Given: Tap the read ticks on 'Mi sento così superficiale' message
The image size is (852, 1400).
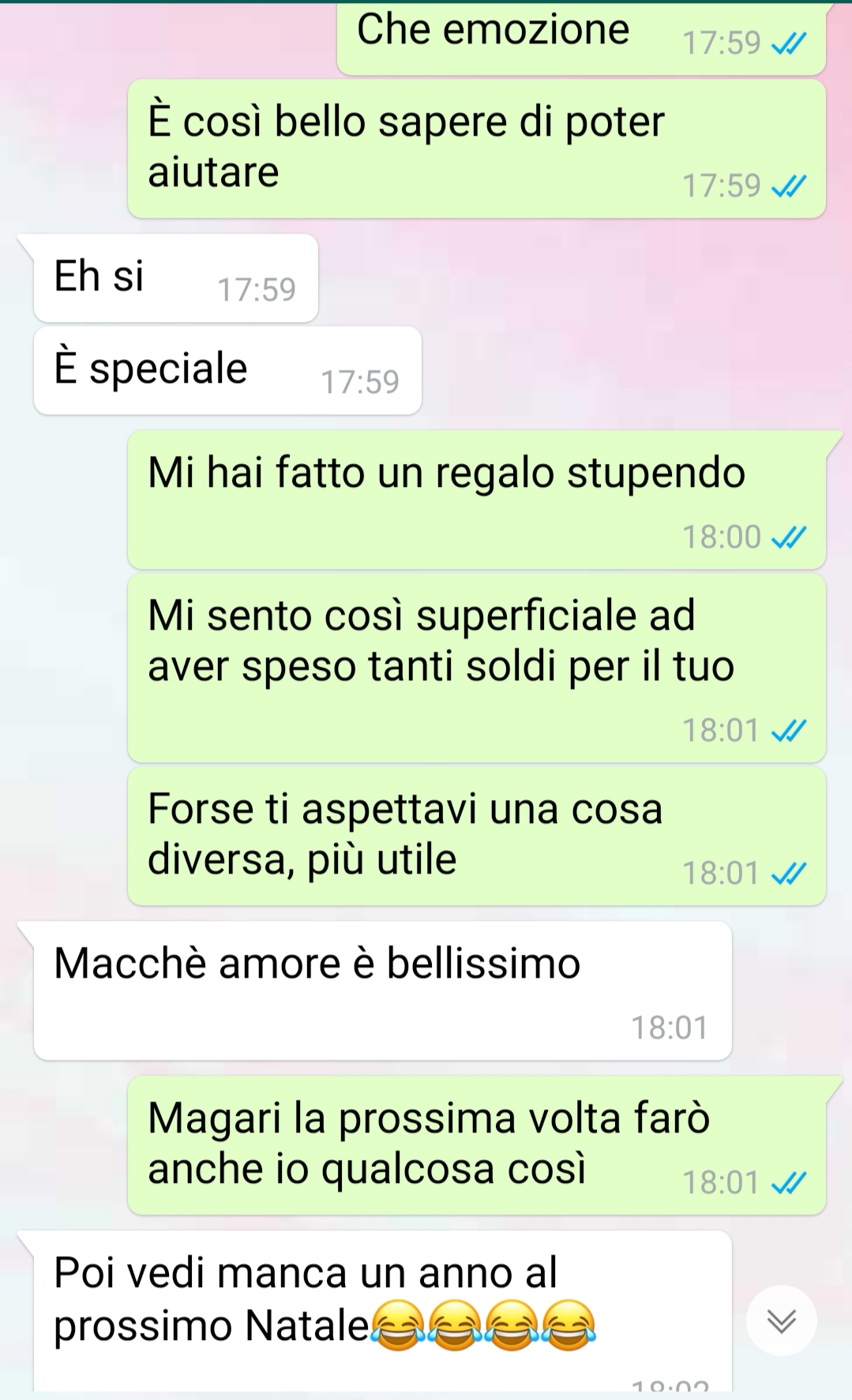Looking at the screenshot, I should point(788,731).
